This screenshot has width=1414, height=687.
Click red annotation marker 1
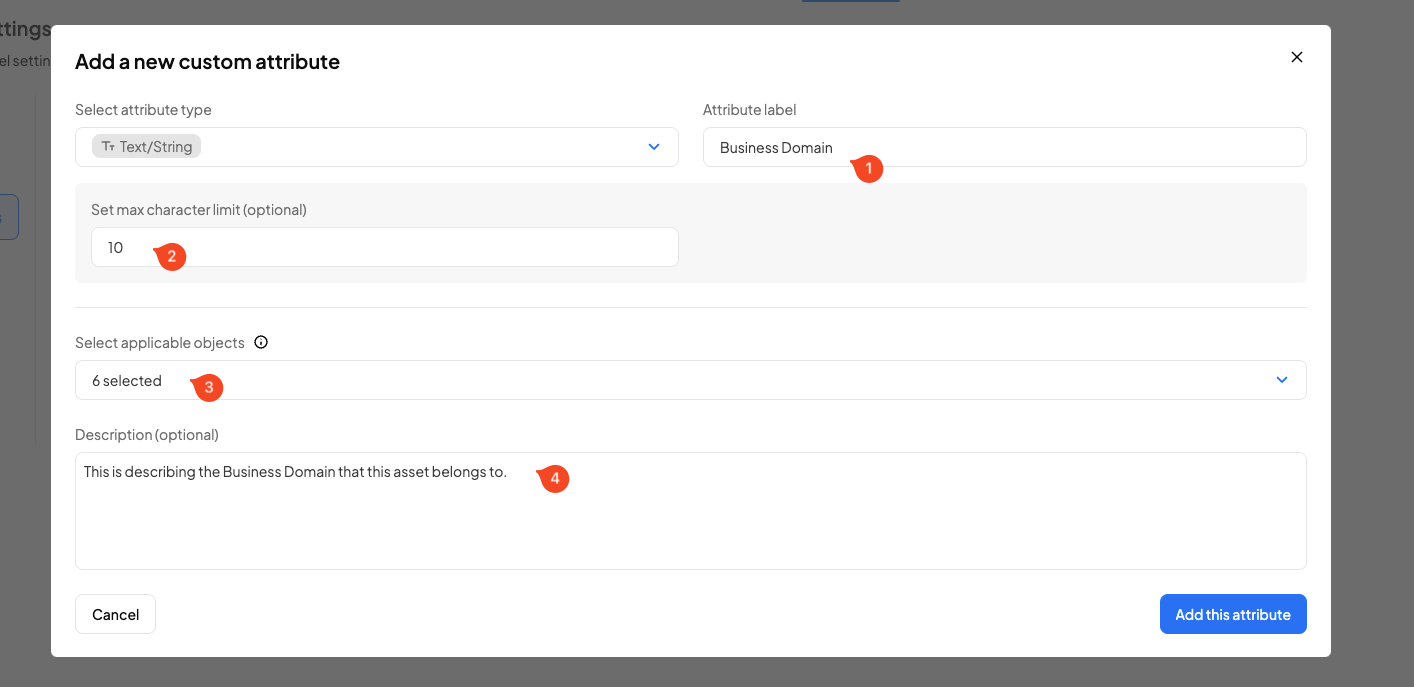pos(867,169)
